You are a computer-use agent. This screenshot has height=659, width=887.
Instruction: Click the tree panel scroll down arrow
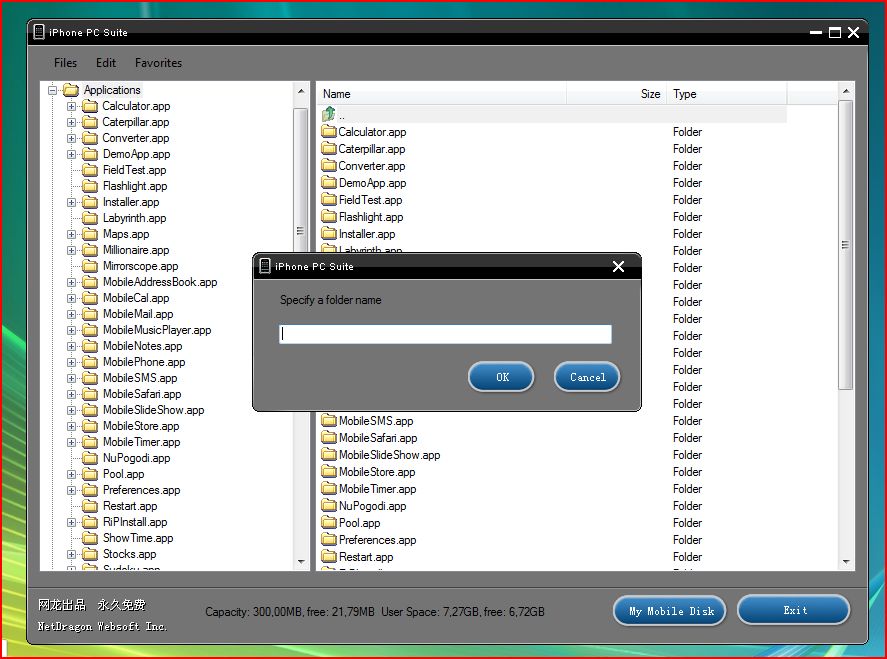(x=301, y=562)
